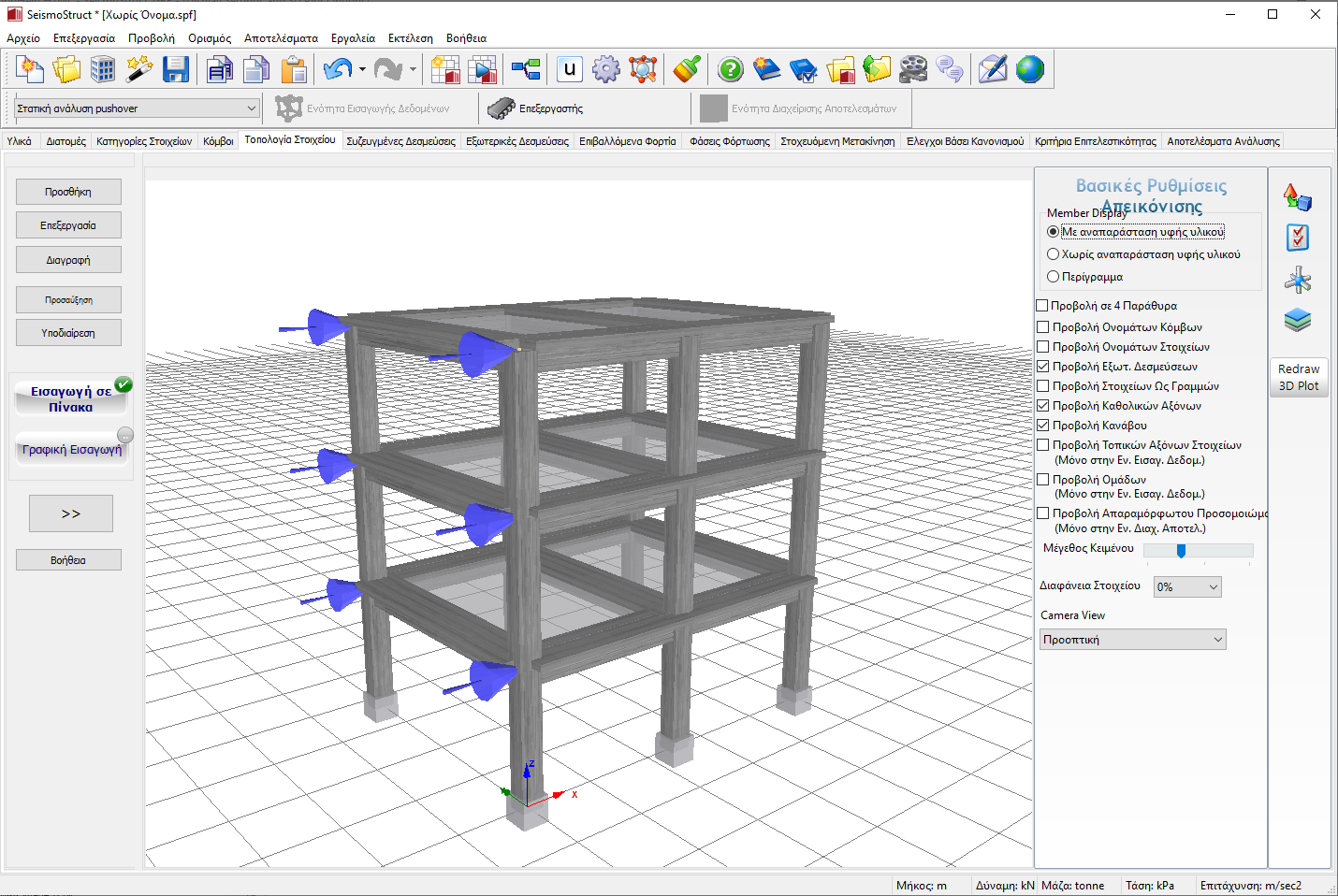Click the 'Προσθήκη' button

click(68, 192)
